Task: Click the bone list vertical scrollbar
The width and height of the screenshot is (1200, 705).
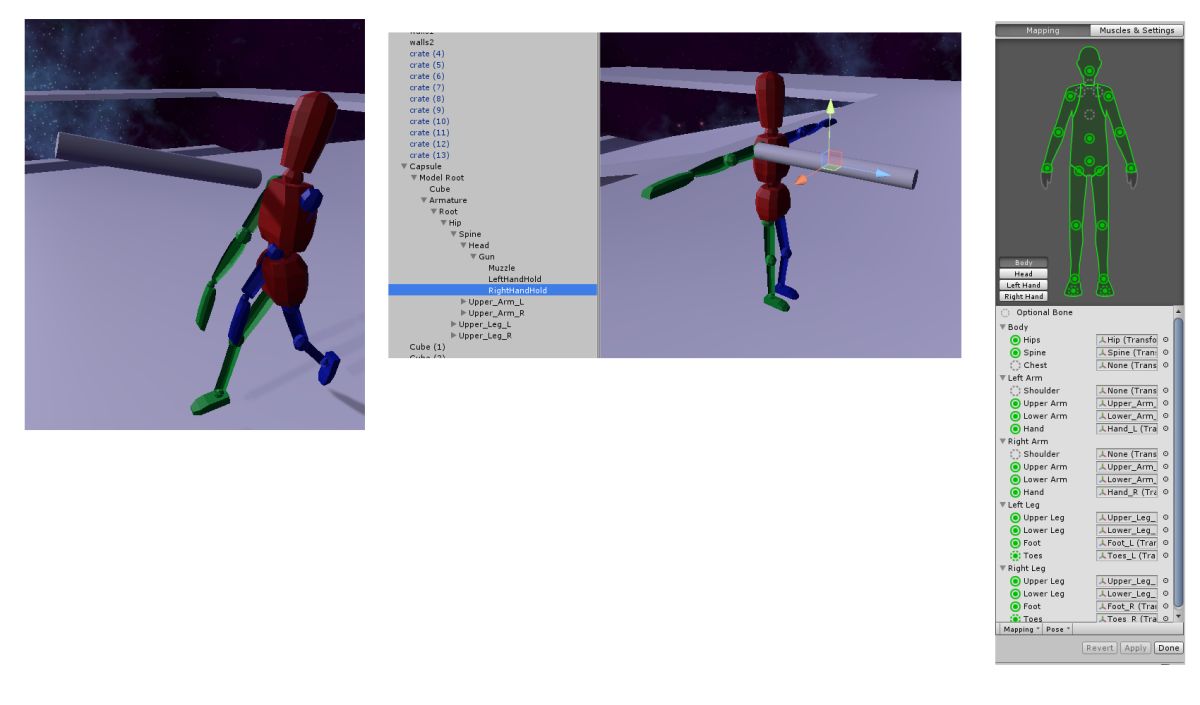Action: [1179, 460]
